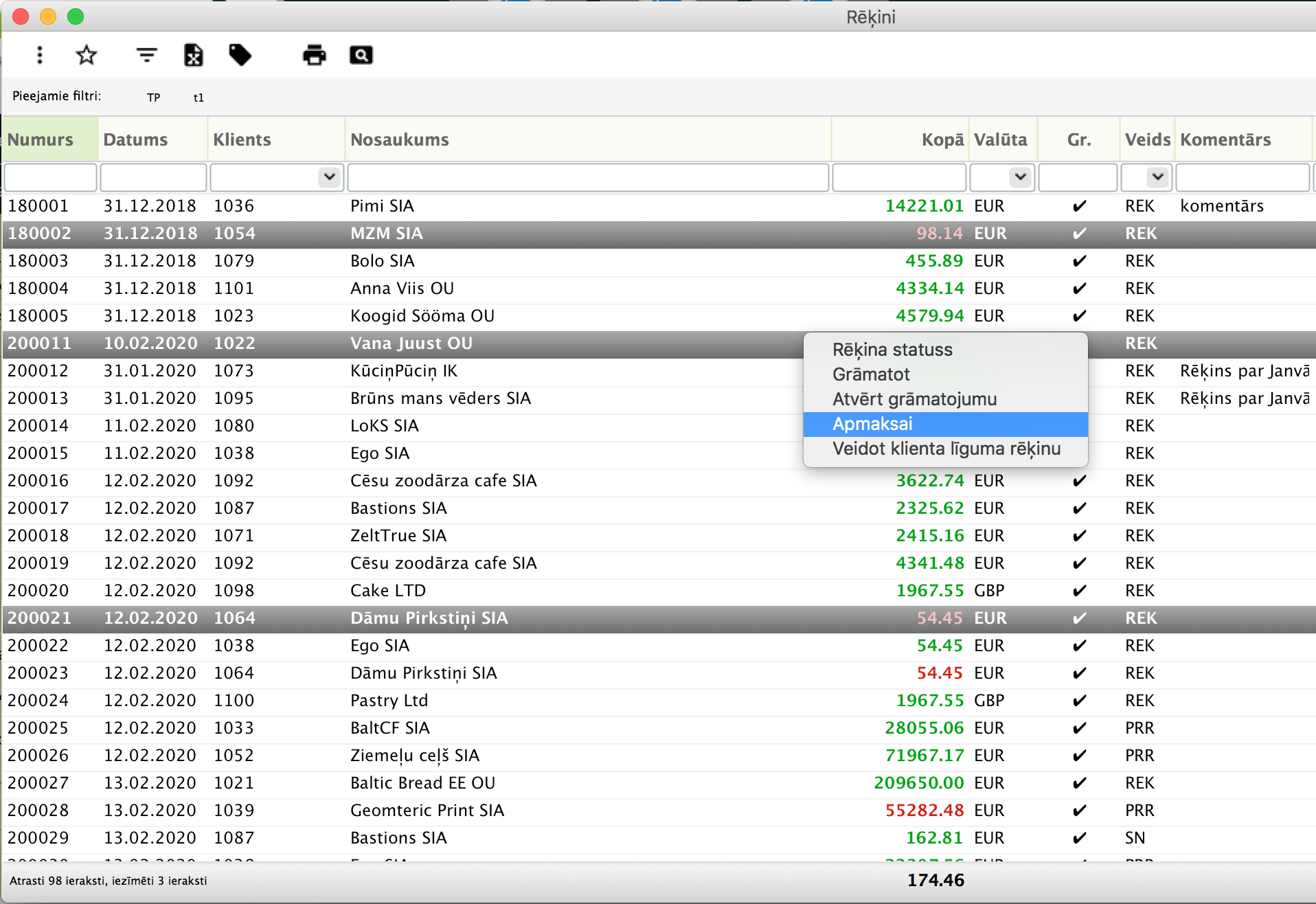Image resolution: width=1316 pixels, height=904 pixels.
Task: Click Gr. checkmark in Pimi SIA row
Action: [1079, 206]
